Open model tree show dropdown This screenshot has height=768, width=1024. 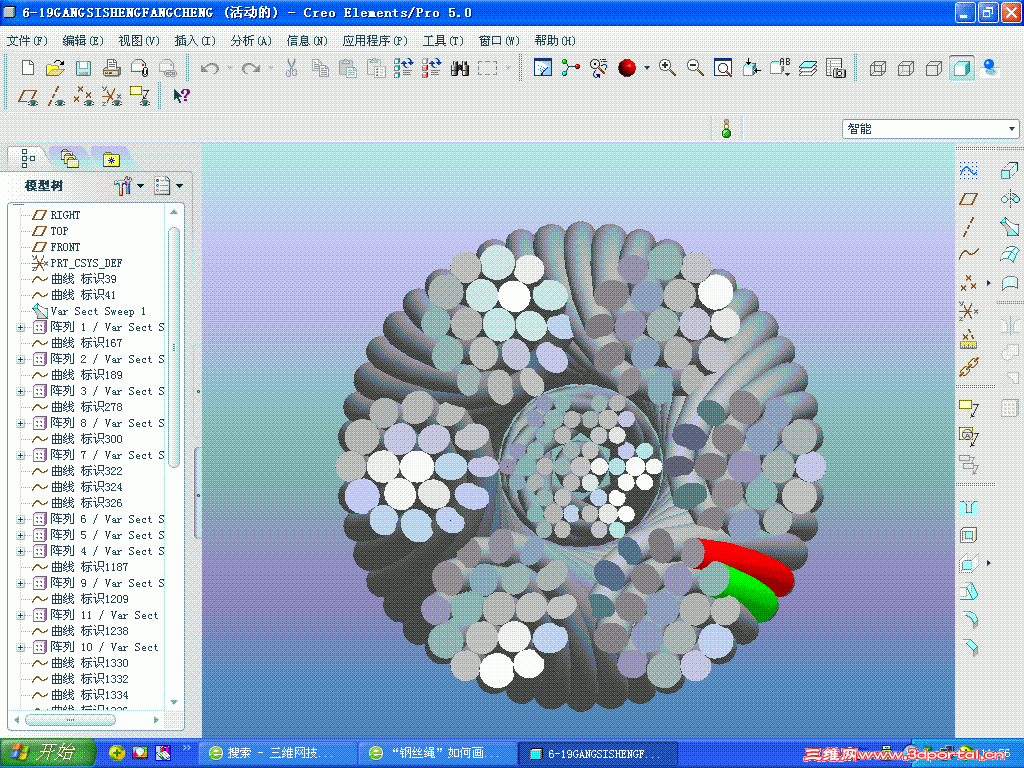pyautogui.click(x=168, y=186)
